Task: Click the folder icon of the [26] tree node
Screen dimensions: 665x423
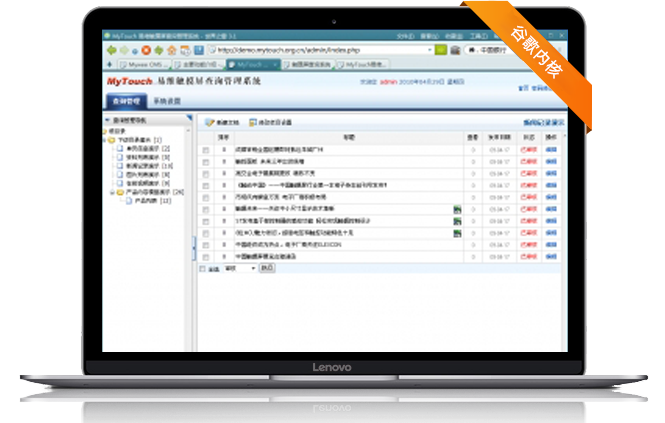Action: click(x=120, y=192)
